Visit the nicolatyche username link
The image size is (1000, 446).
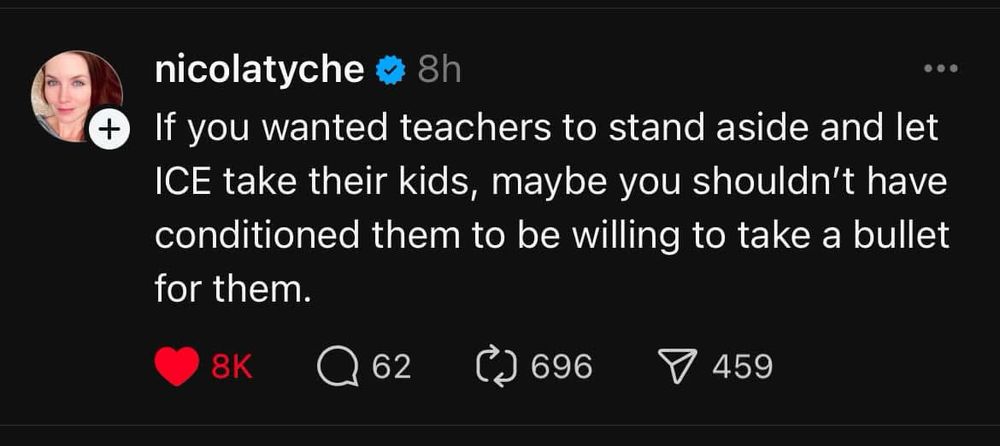(x=260, y=70)
